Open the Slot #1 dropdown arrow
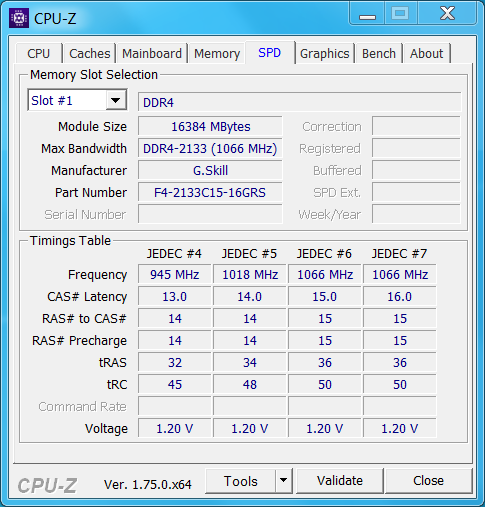This screenshot has width=485, height=507. point(116,100)
